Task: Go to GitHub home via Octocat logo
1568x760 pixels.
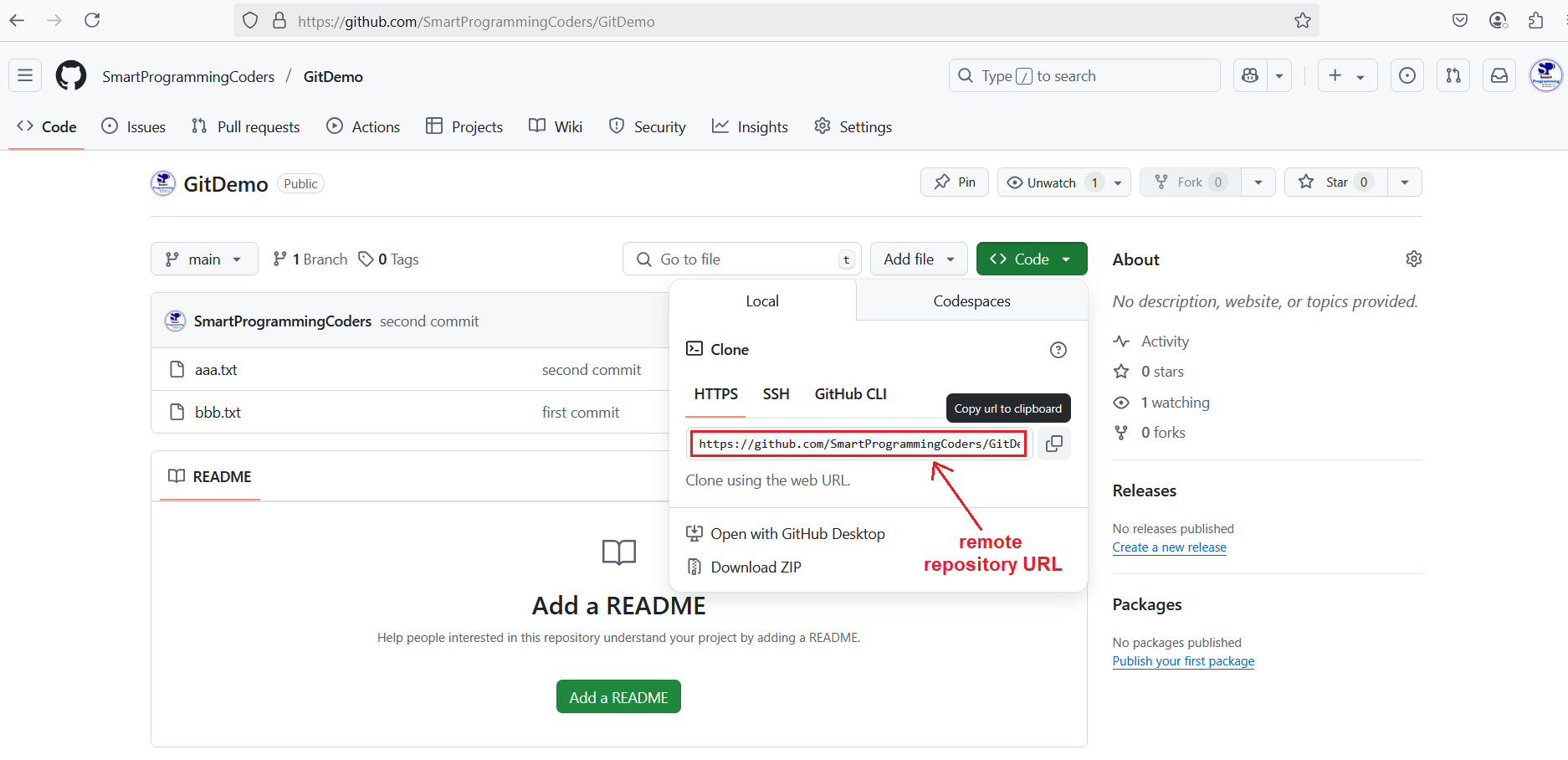Action: (x=71, y=75)
